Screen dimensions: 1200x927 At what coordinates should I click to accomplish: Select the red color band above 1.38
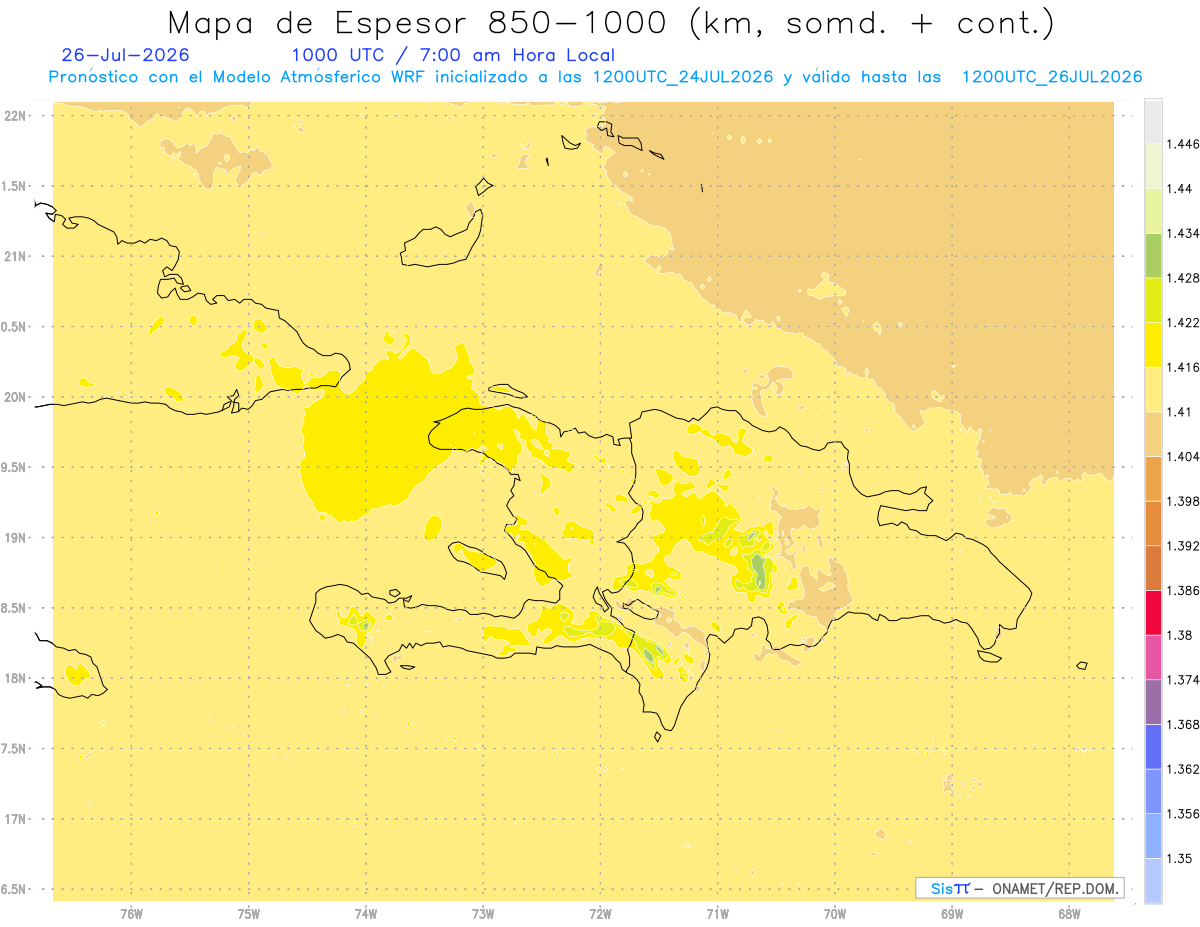click(1153, 612)
